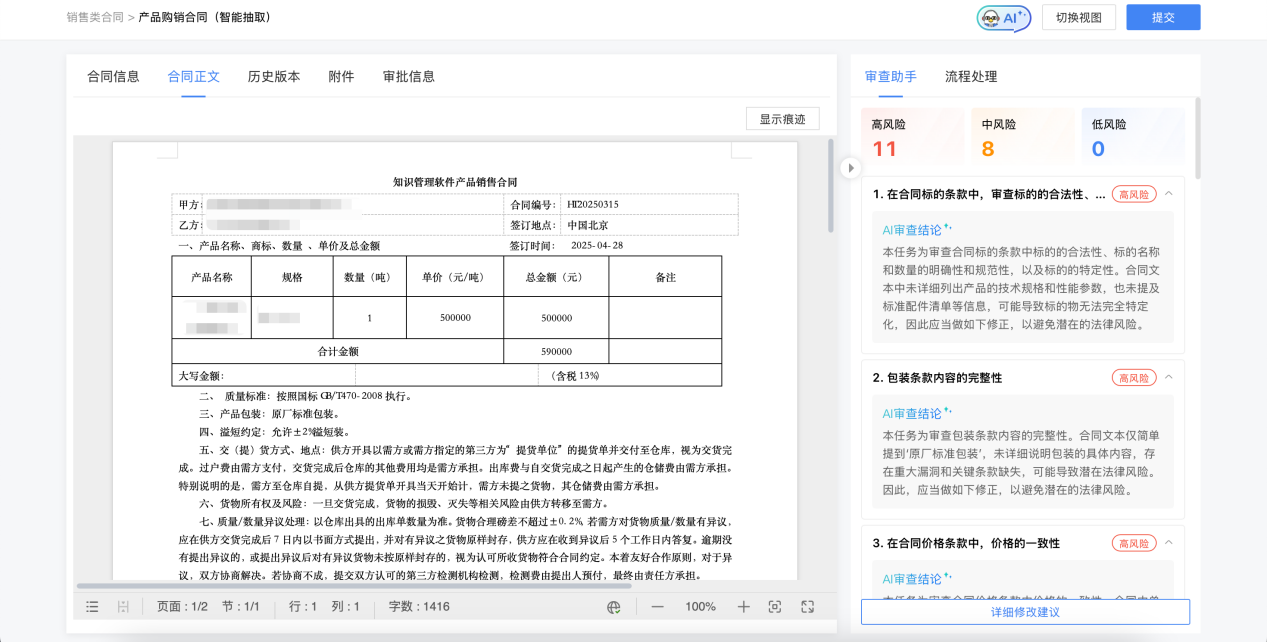This screenshot has height=642, width=1267.
Task: Select the 审查助手 tab
Action: [891, 76]
